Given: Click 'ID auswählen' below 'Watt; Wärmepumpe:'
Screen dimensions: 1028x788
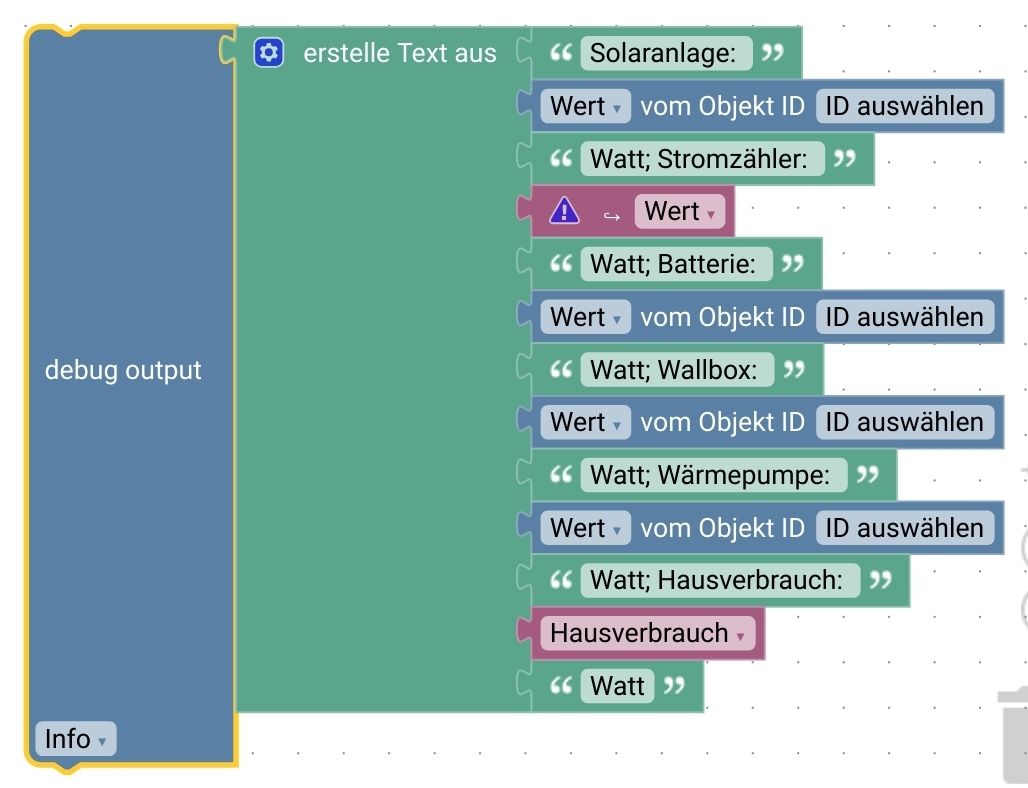Looking at the screenshot, I should point(904,528).
